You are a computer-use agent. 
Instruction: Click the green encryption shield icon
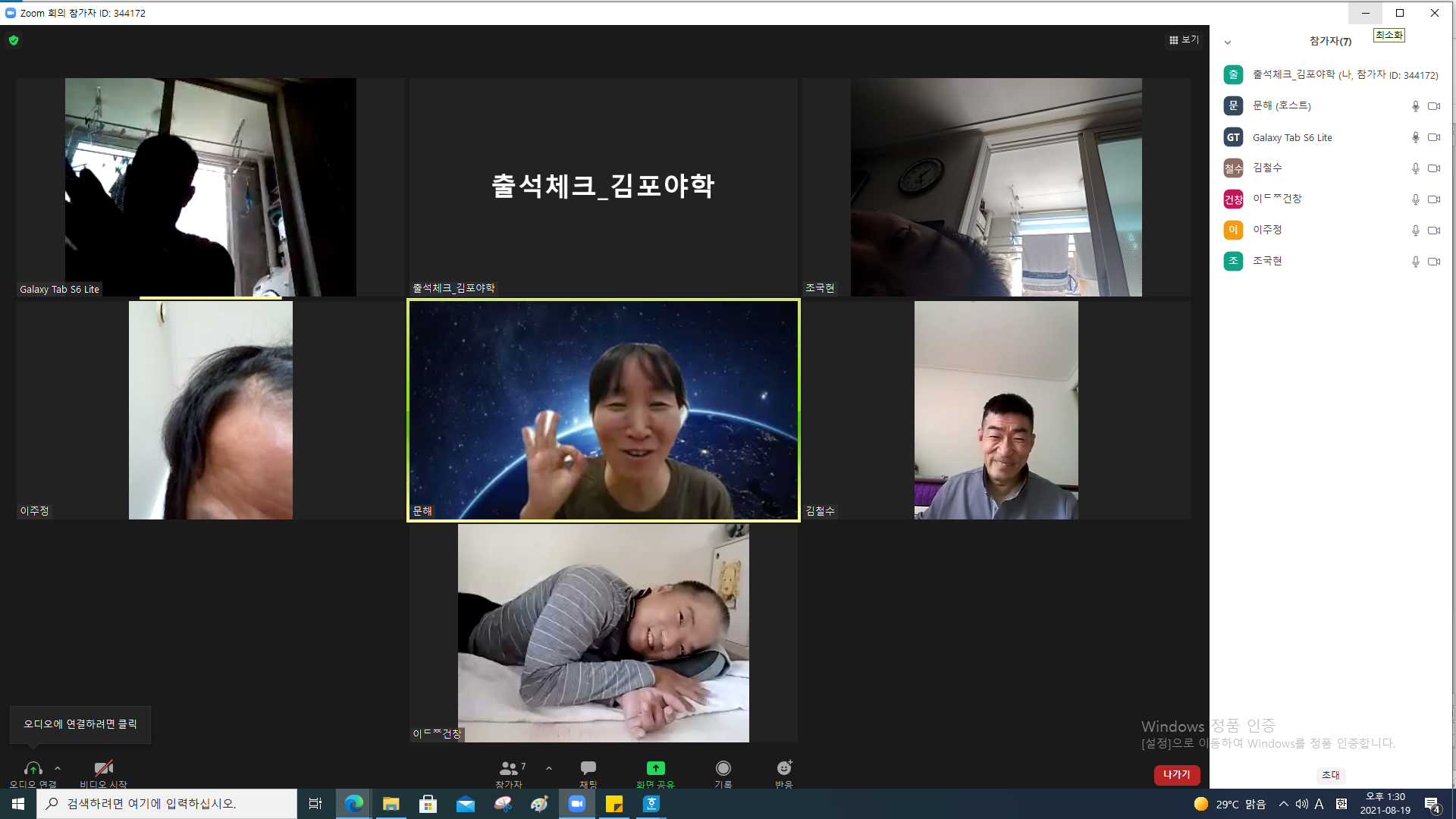pyautogui.click(x=14, y=40)
